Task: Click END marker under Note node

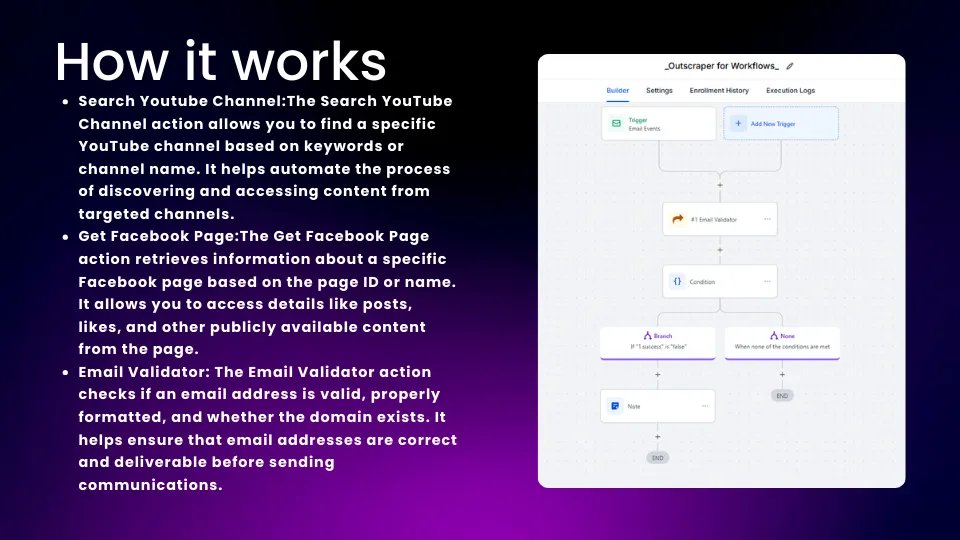Action: click(x=658, y=458)
